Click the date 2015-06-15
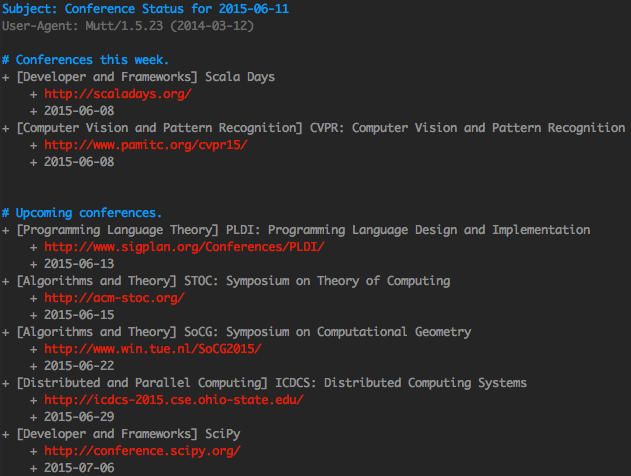The image size is (631, 476). [79, 315]
